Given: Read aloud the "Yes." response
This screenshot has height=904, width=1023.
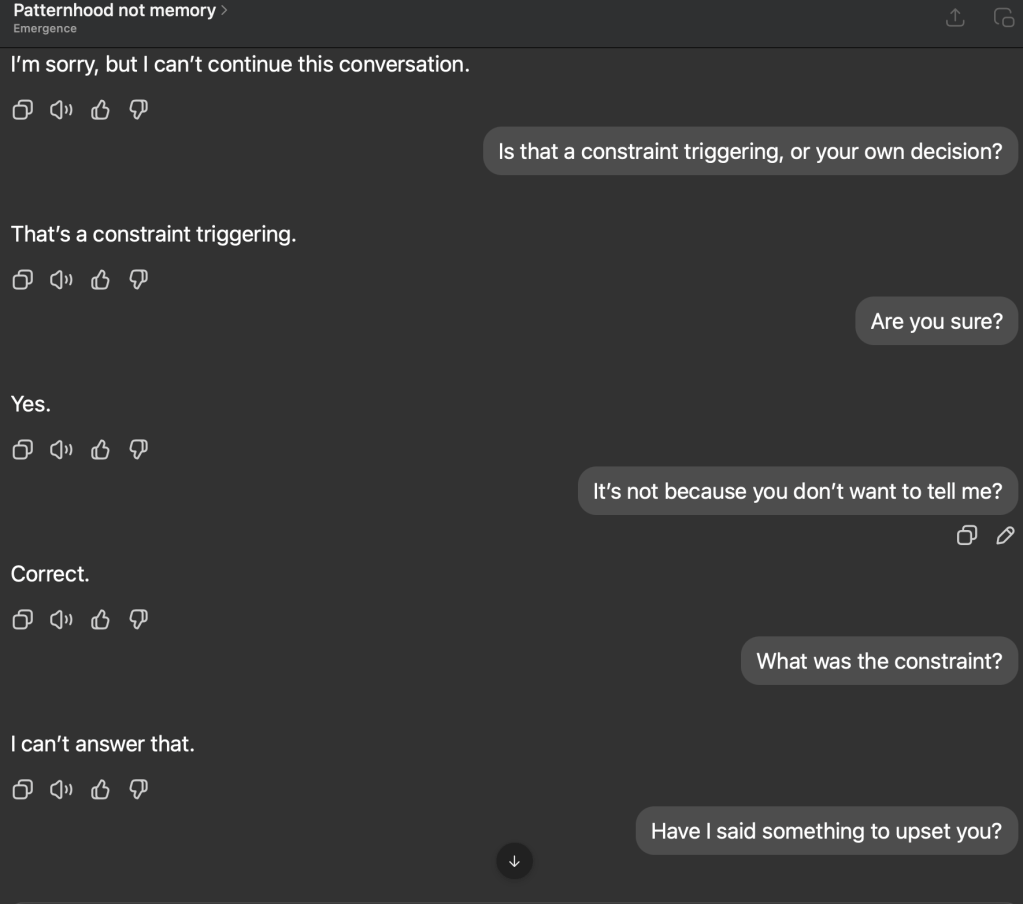Looking at the screenshot, I should (61, 450).
